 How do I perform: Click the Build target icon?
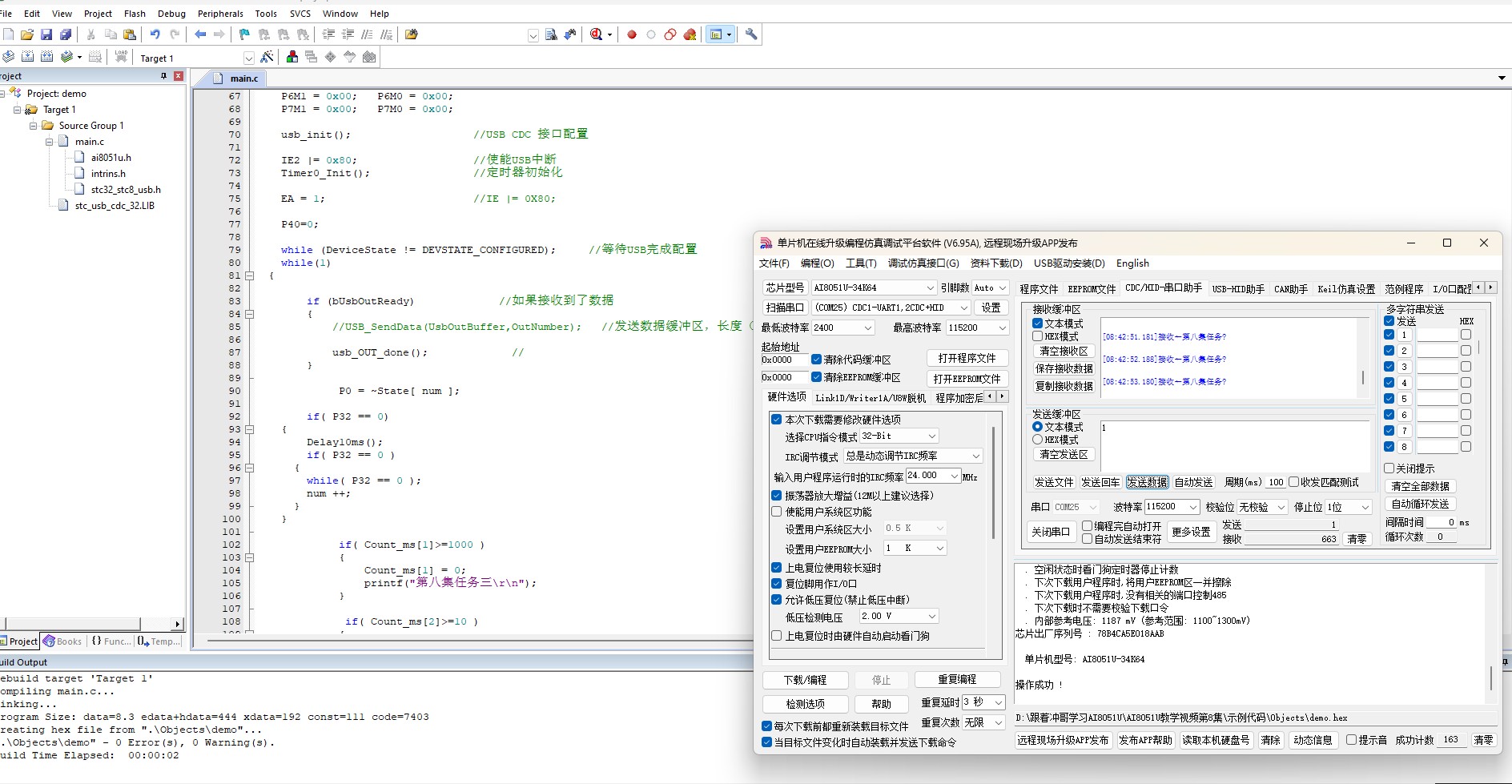click(x=27, y=57)
